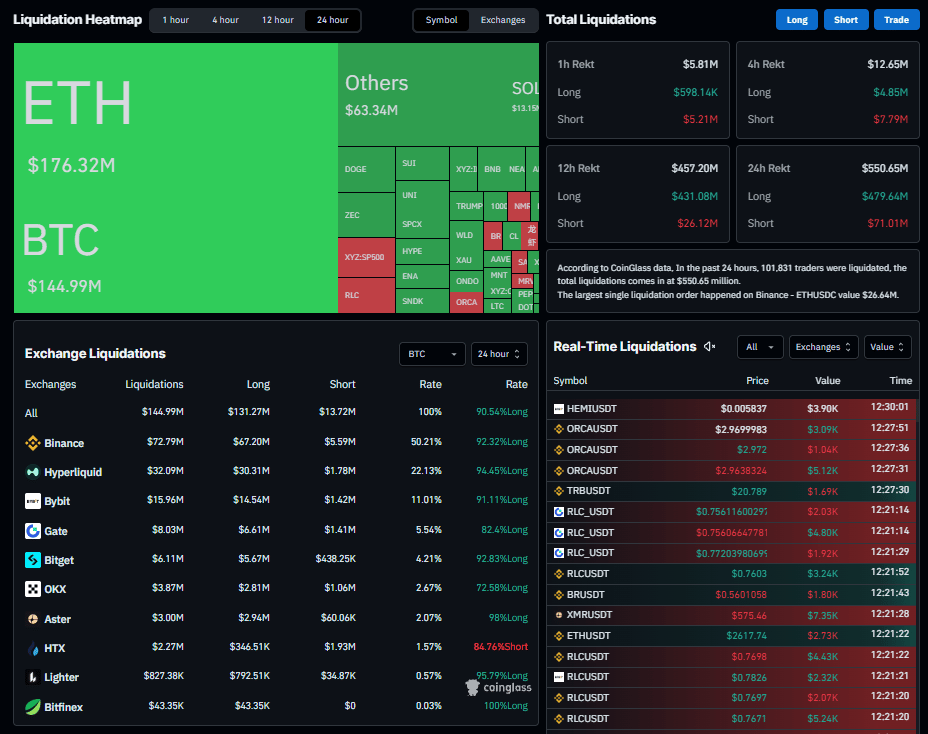Click the Trade button

point(896,20)
